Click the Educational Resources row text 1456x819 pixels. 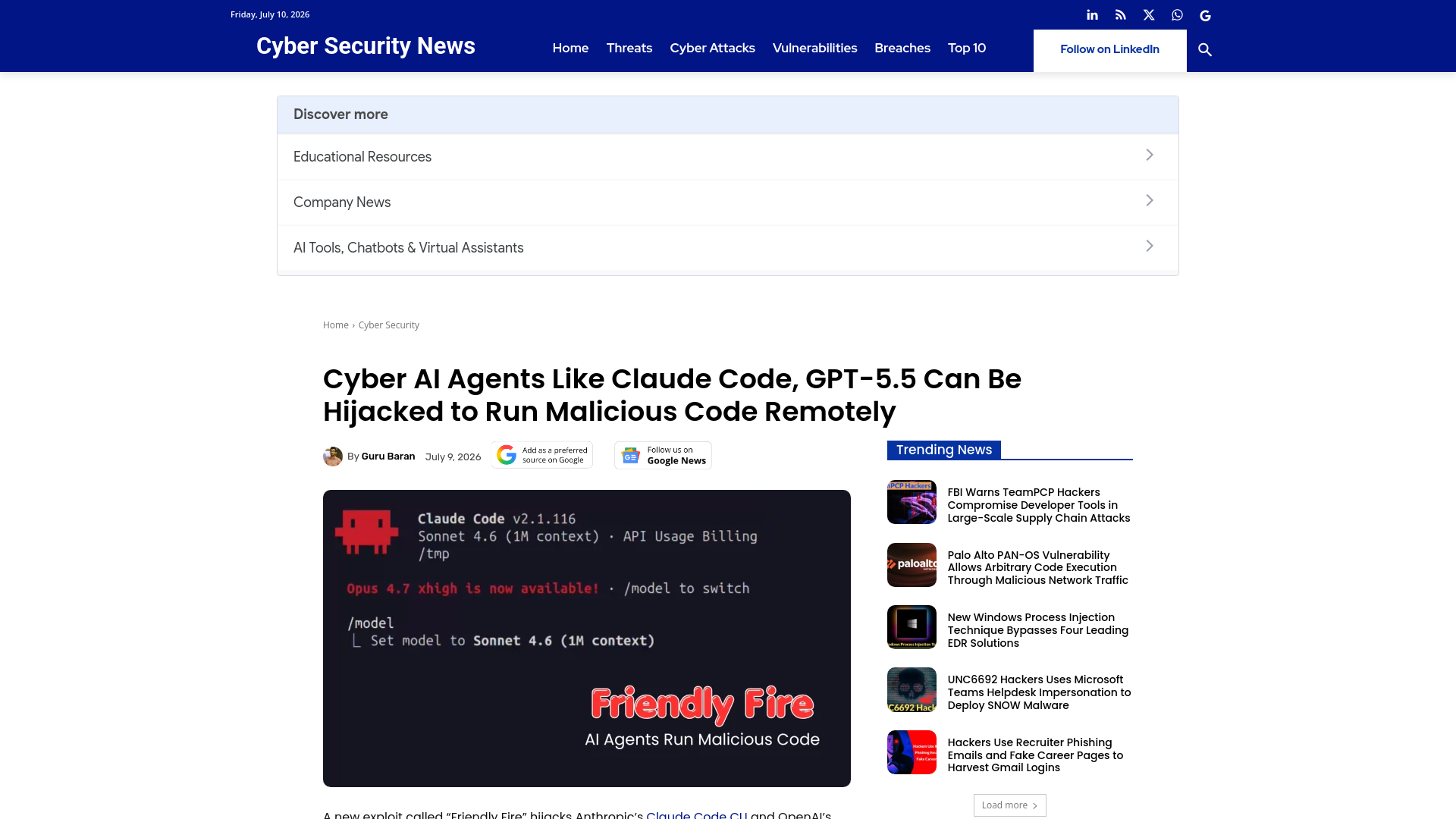pyautogui.click(x=362, y=157)
